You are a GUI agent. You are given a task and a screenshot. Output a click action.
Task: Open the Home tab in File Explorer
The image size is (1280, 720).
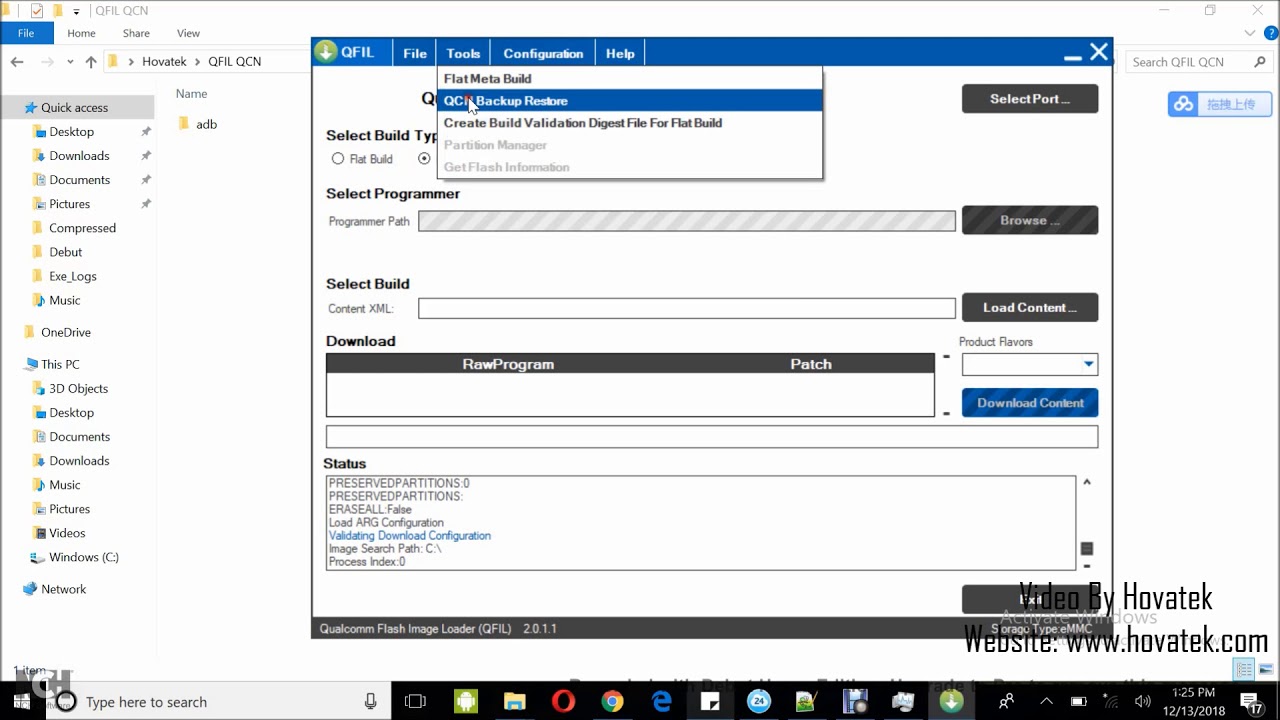(81, 33)
